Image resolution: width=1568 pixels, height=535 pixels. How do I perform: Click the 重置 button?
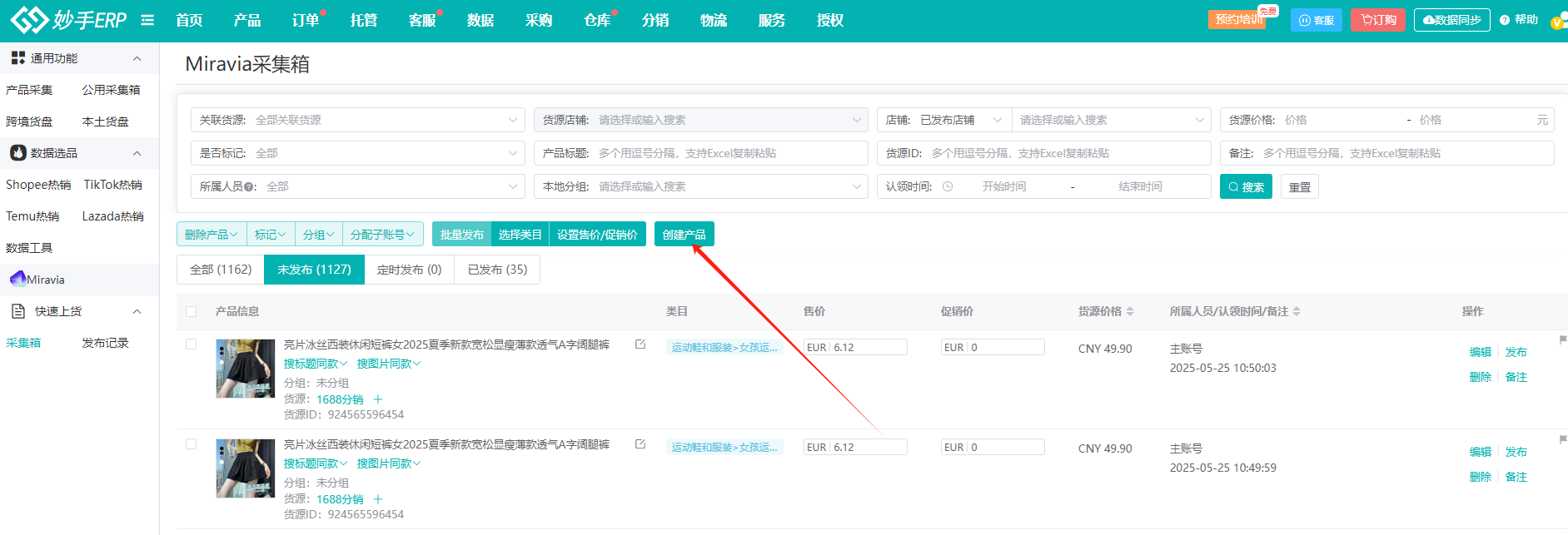pos(1299,187)
